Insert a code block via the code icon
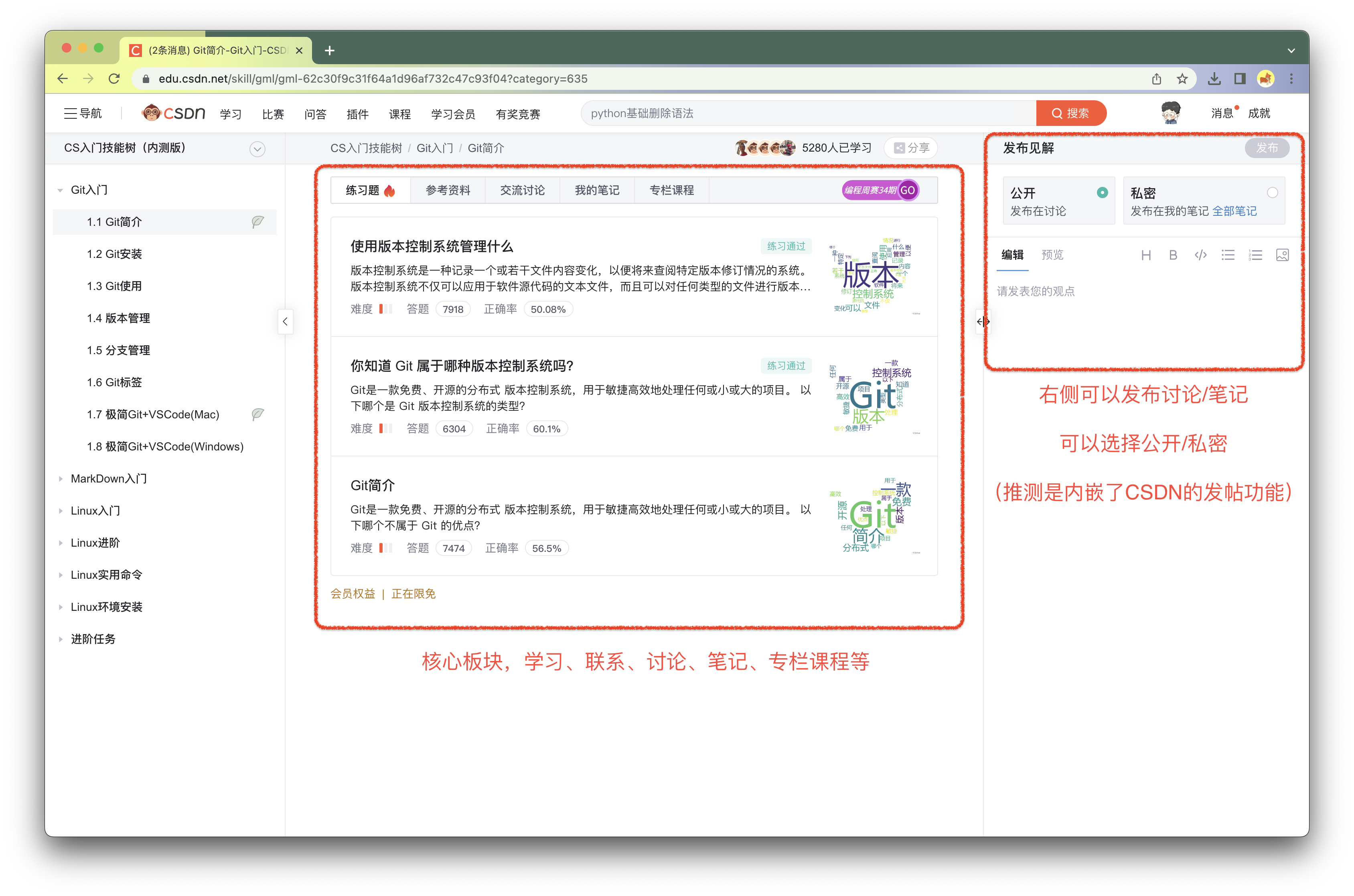This screenshot has height=896, width=1354. pyautogui.click(x=1200, y=255)
